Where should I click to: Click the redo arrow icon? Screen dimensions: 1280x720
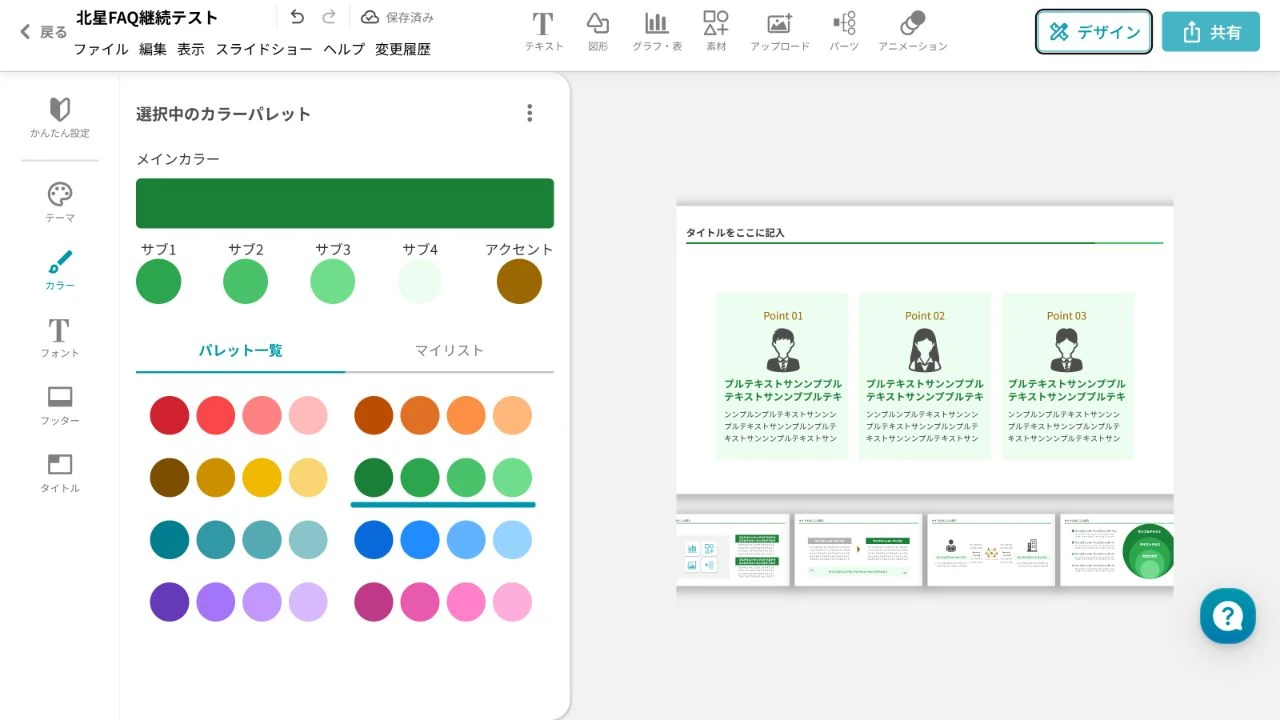tap(329, 17)
